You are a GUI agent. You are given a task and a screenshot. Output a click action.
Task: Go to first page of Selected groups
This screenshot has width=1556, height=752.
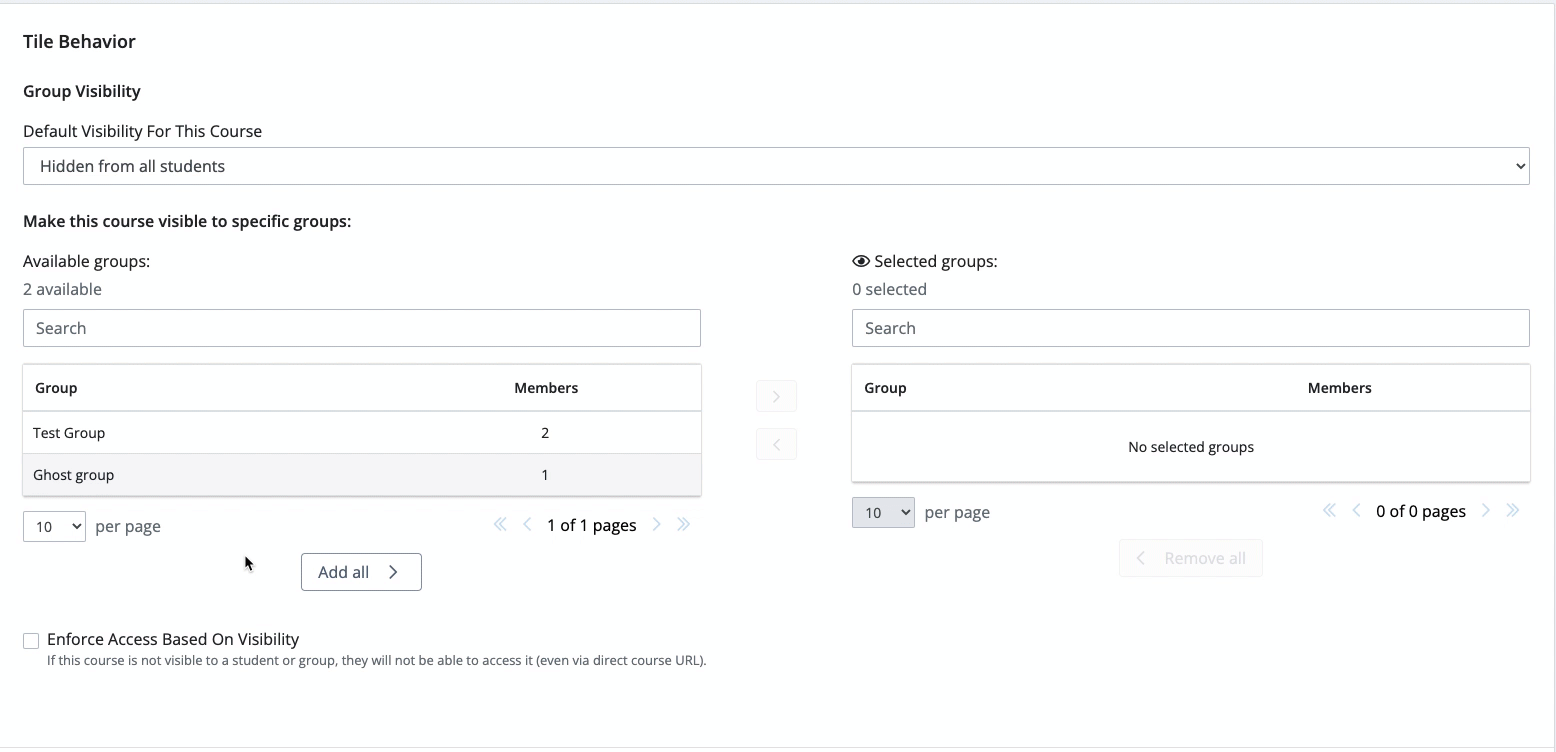point(1329,511)
